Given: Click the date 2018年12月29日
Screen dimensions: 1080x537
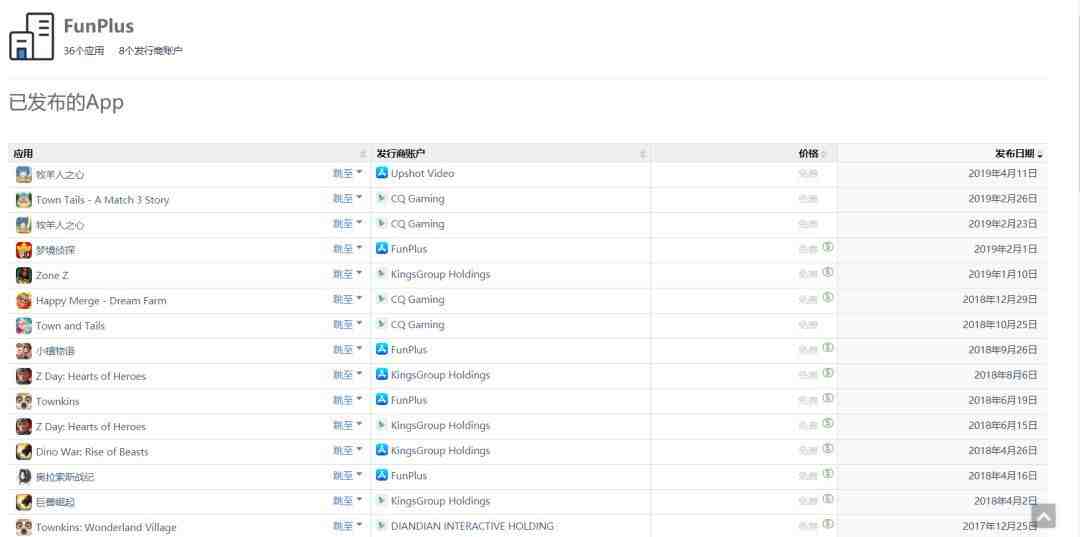Looking at the screenshot, I should (x=1000, y=299).
